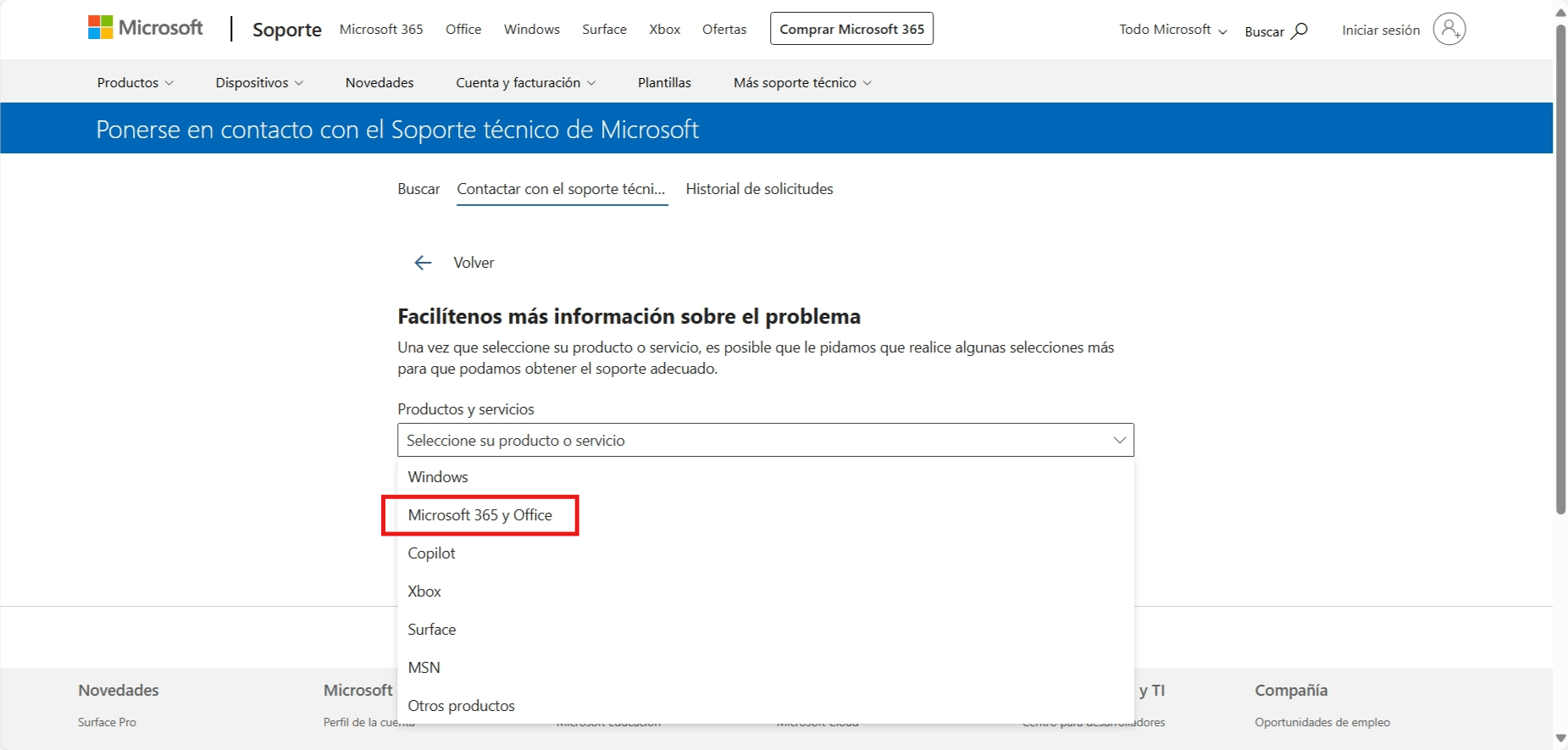Image resolution: width=1568 pixels, height=750 pixels.
Task: Expand the Dispositivos dropdown
Action: pos(259,82)
